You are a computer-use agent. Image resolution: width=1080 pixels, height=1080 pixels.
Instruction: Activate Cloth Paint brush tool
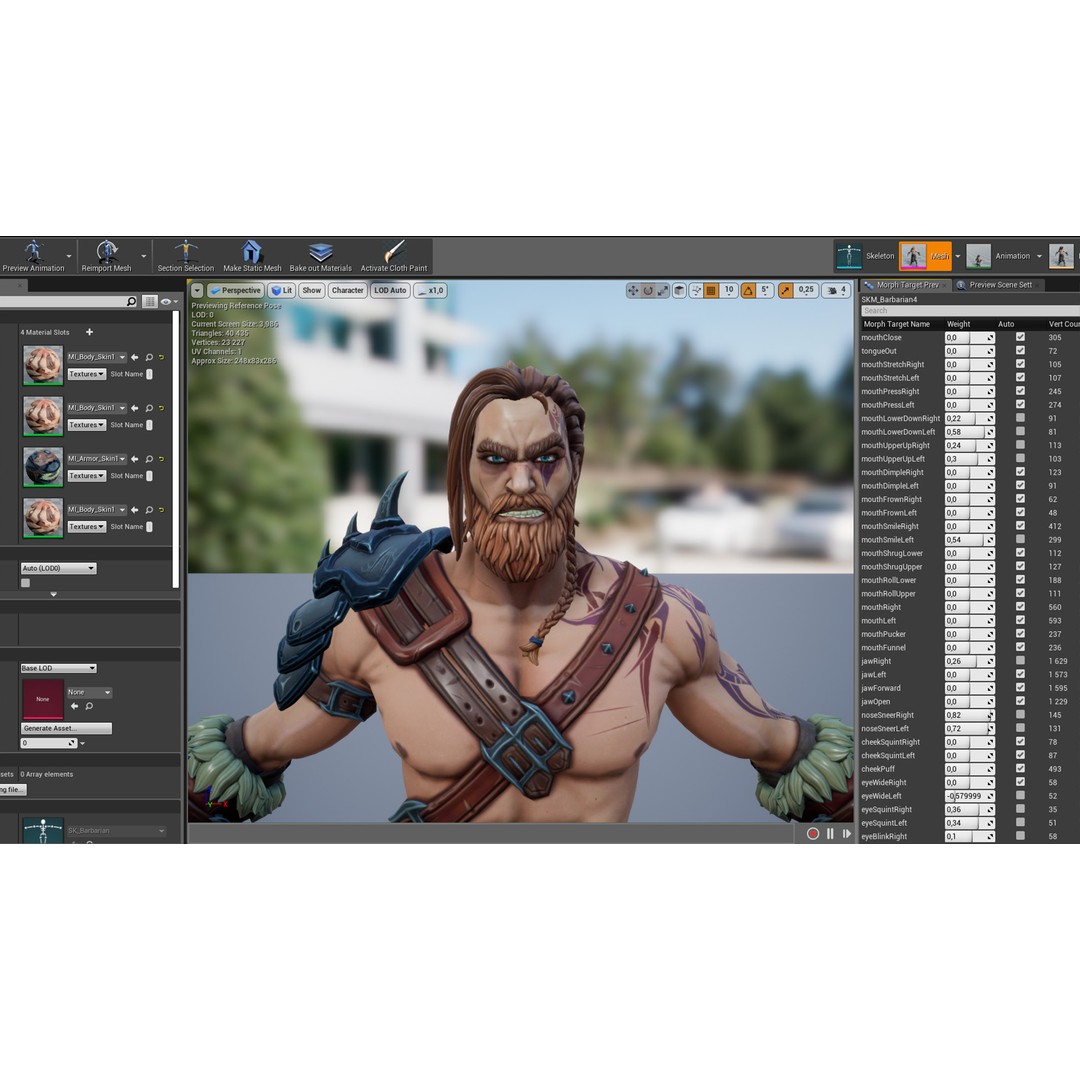(394, 256)
